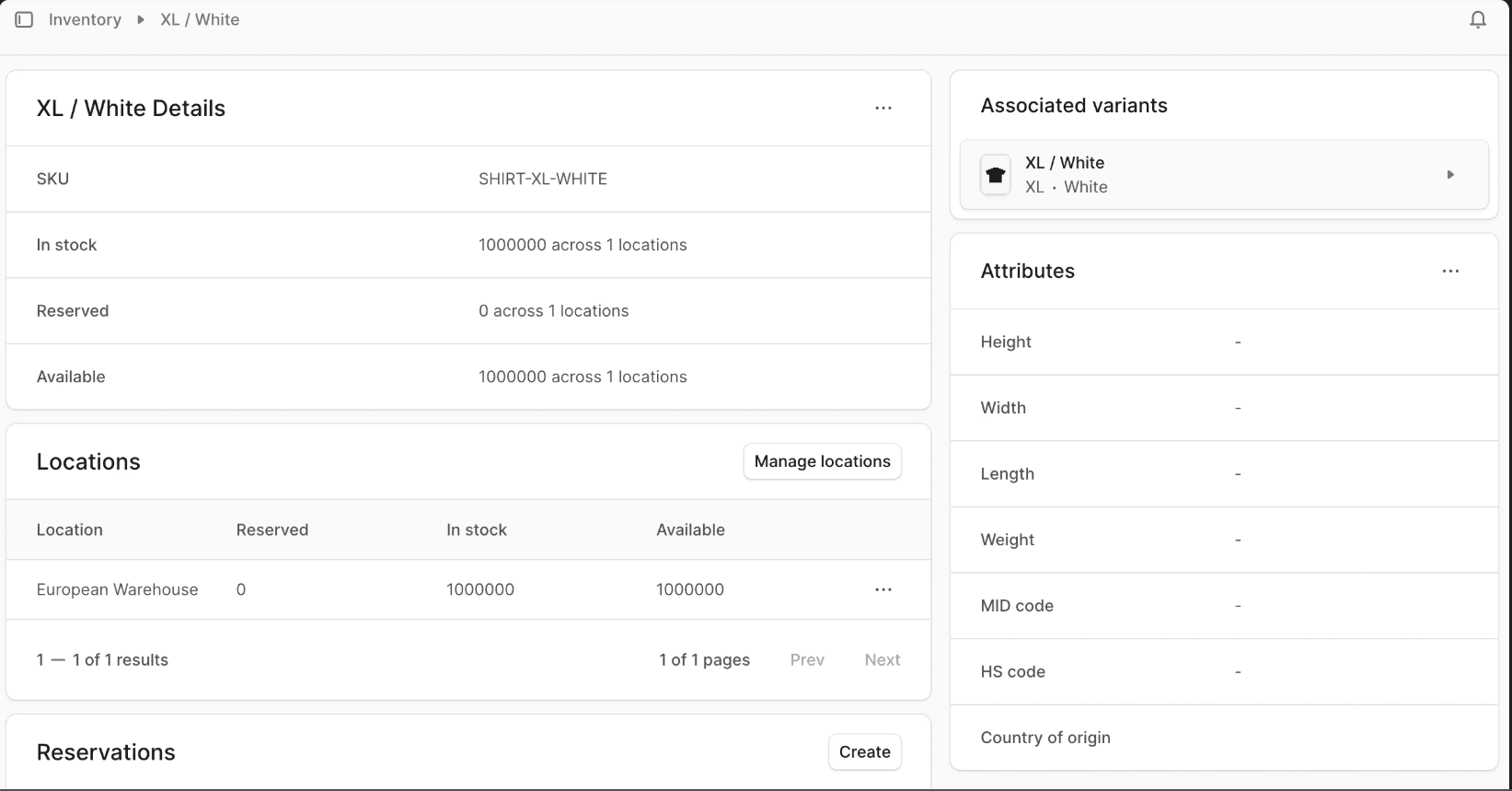Click the Reserved column header
This screenshot has width=1512, height=791.
click(272, 529)
